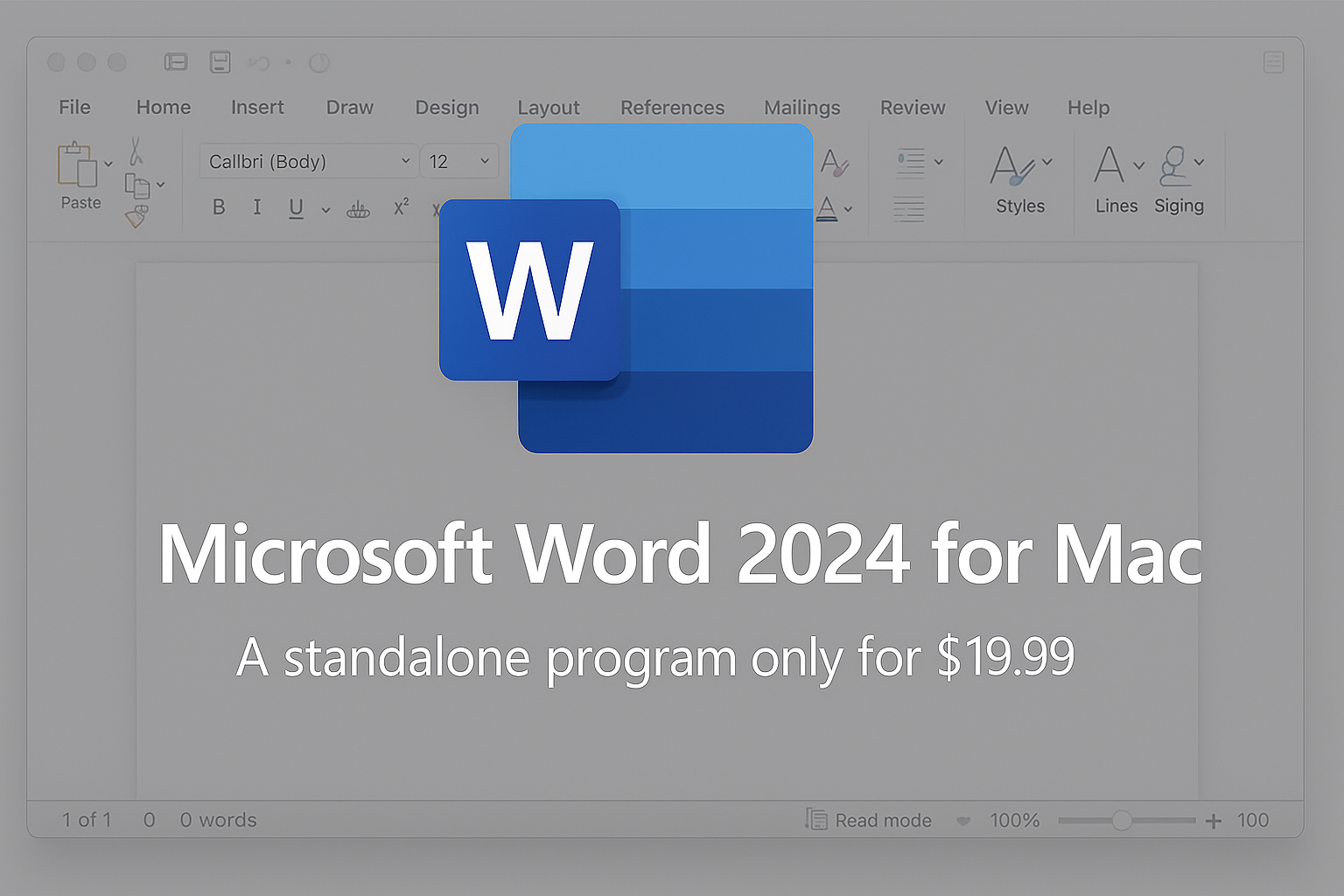Expand the Styles gallery arrow
Image resolution: width=1344 pixels, height=896 pixels.
click(x=1047, y=162)
